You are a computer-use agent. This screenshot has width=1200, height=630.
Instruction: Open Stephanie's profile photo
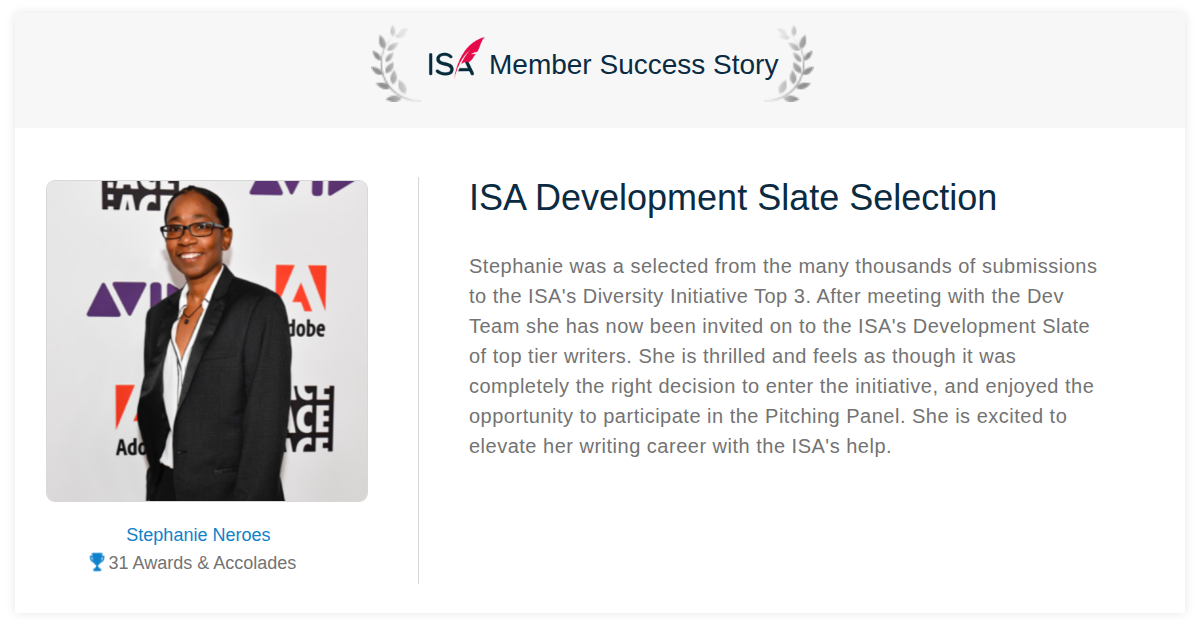(x=207, y=341)
